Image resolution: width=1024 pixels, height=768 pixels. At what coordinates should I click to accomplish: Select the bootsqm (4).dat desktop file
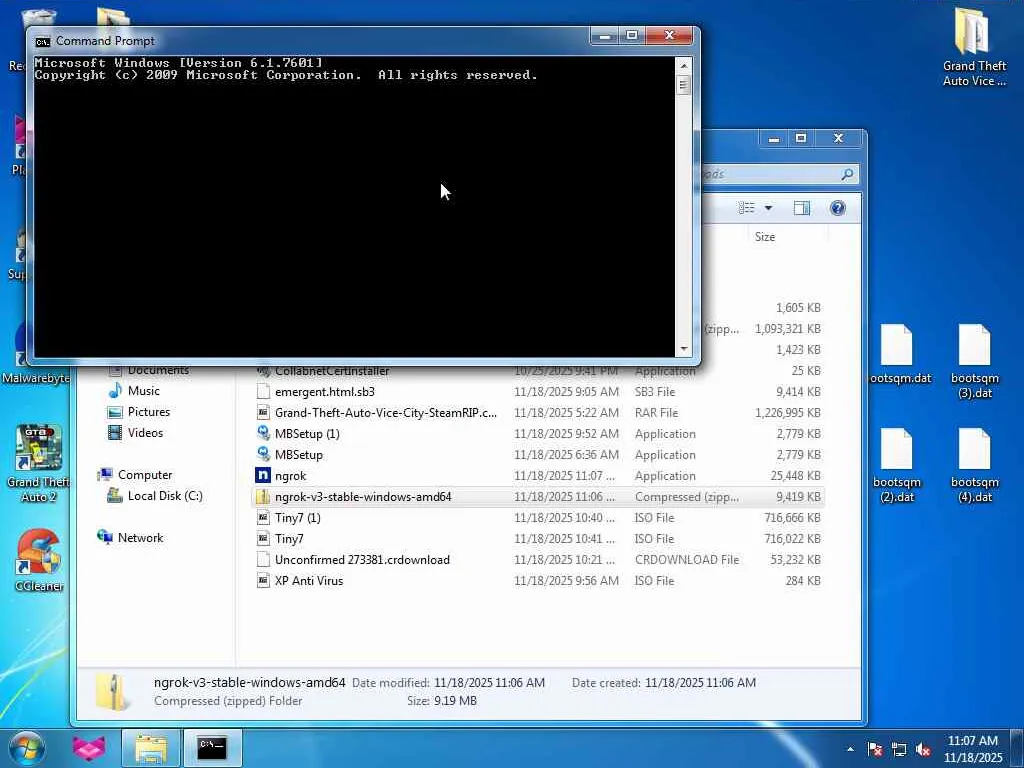pos(974,466)
